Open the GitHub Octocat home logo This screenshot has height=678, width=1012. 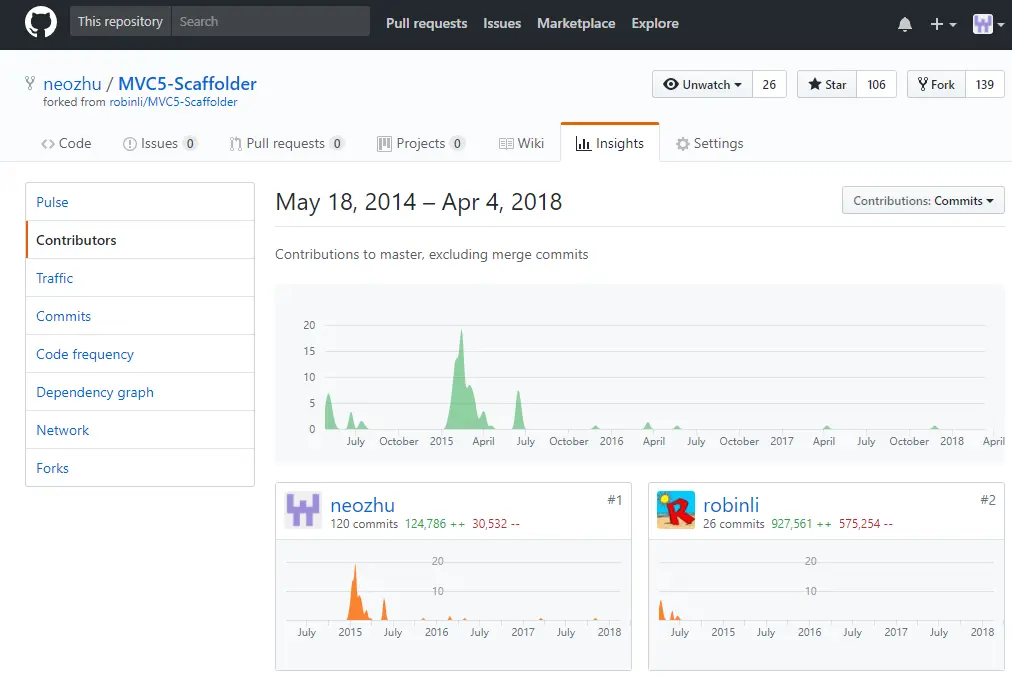tap(41, 22)
